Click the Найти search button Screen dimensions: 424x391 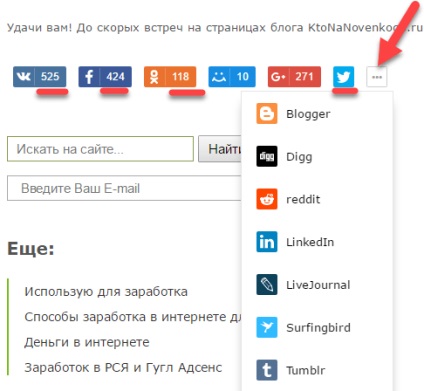[x=220, y=149]
